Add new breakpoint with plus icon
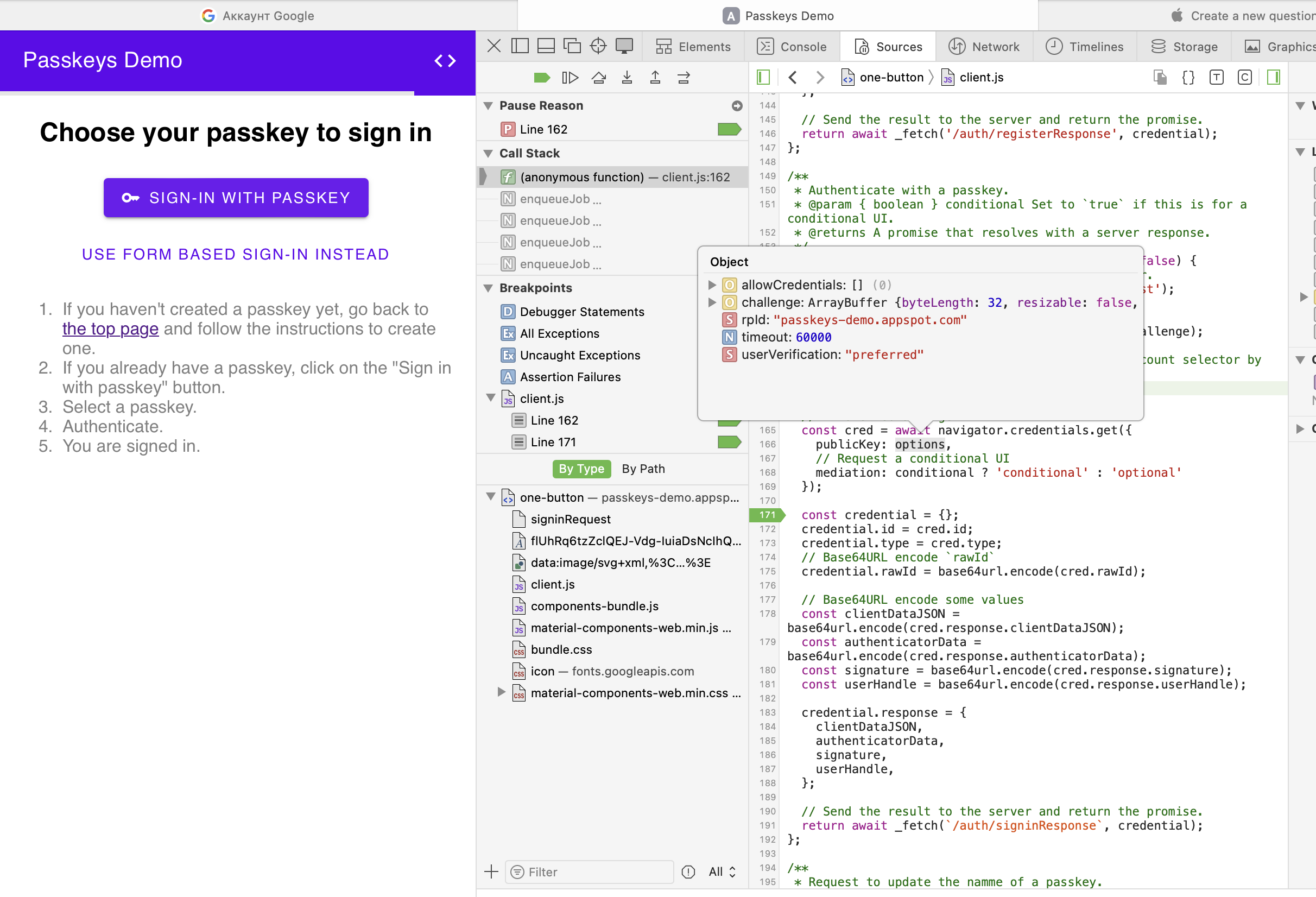The width and height of the screenshot is (1316, 897). pyautogui.click(x=491, y=871)
